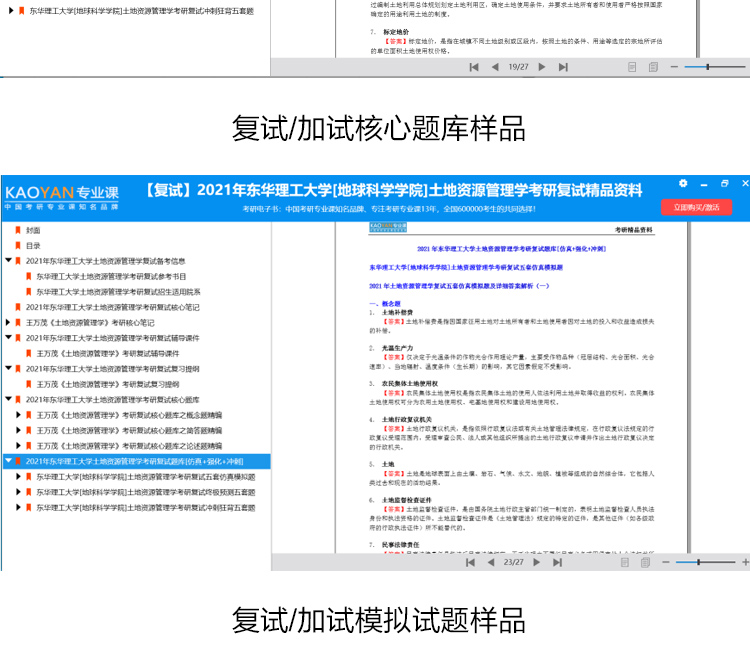
Task: Select 王万茂 考研复试复习提纲 entry
Action: [108, 384]
